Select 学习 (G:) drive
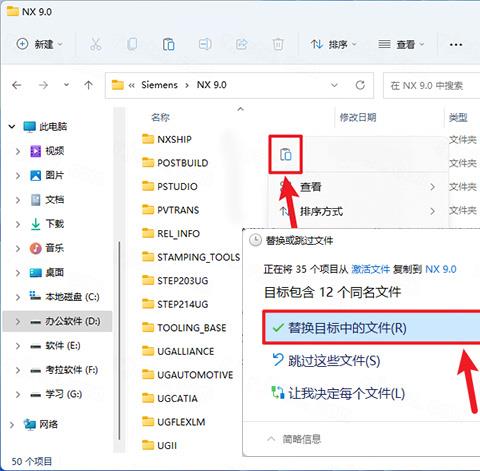The width and height of the screenshot is (480, 471). [x=63, y=394]
